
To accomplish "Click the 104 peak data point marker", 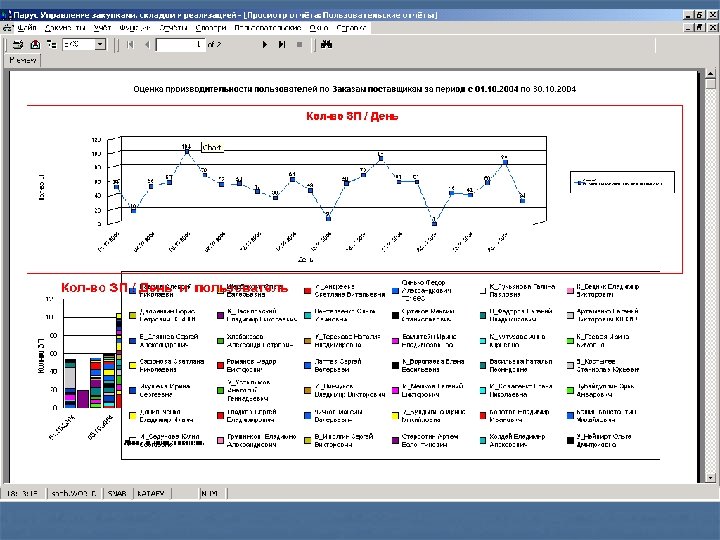I will coord(187,151).
